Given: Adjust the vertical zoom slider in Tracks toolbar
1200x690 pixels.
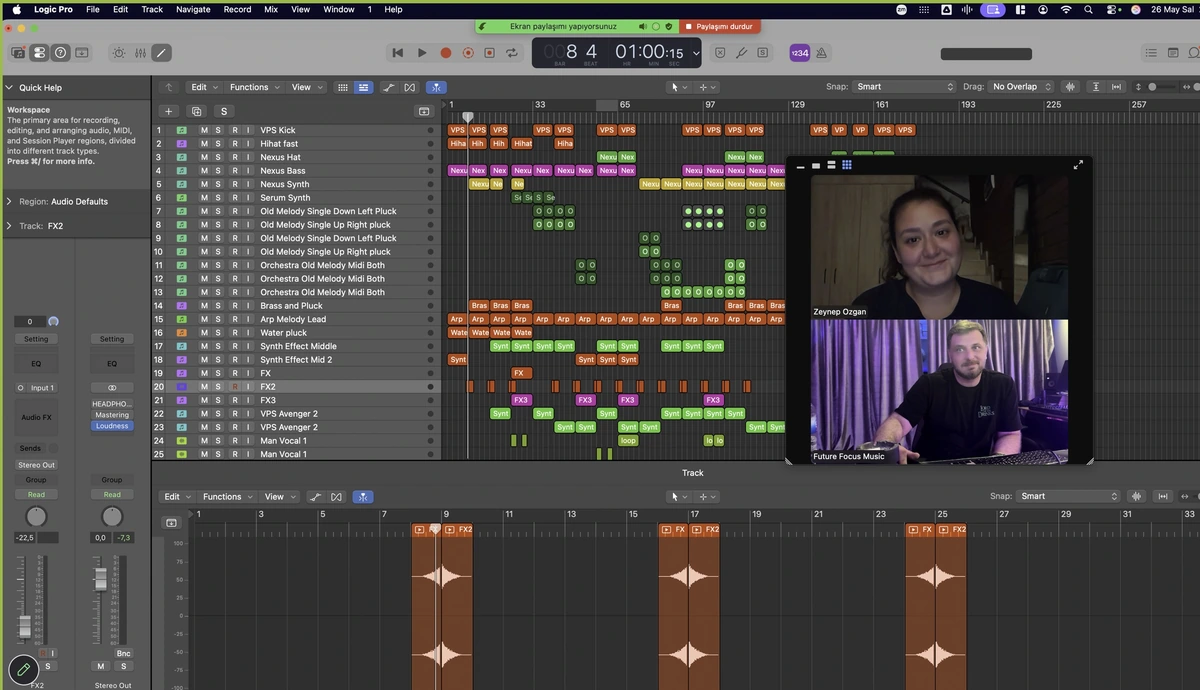Looking at the screenshot, I should coord(1154,87).
